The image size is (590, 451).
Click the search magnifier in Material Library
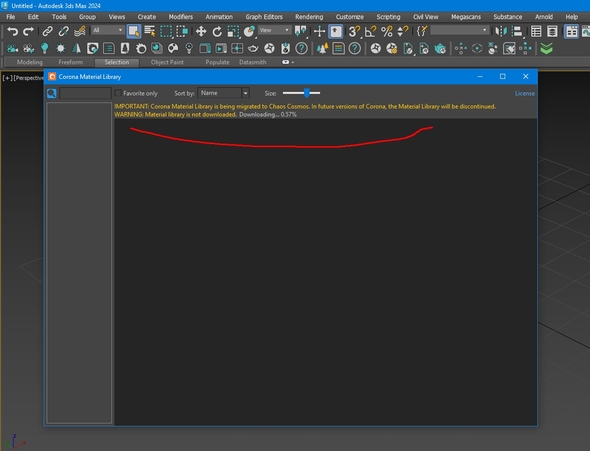coord(52,93)
